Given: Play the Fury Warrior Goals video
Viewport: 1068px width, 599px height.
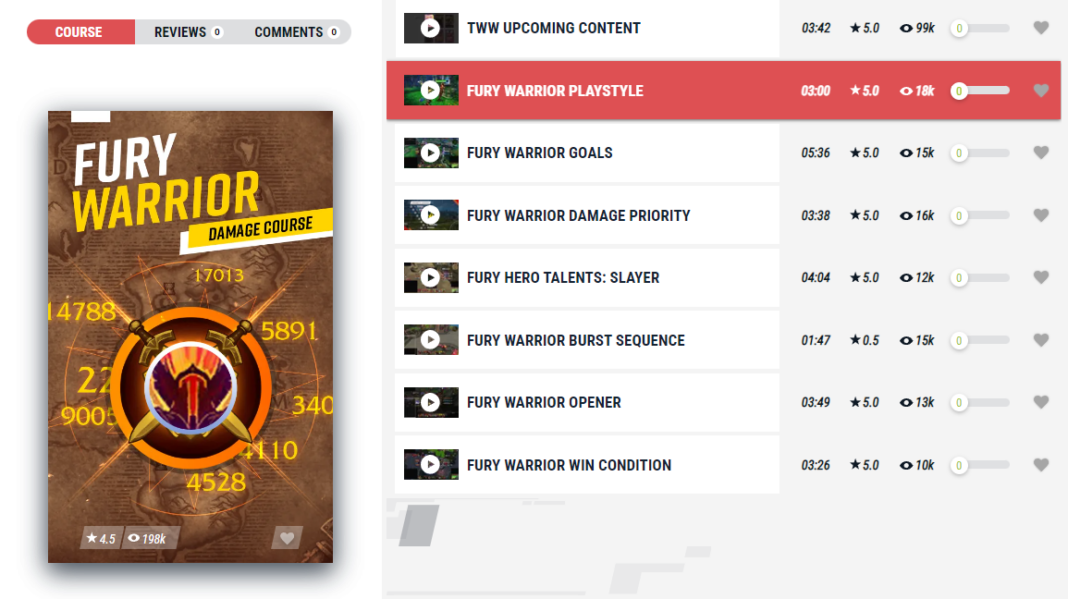Looking at the screenshot, I should 430,153.
